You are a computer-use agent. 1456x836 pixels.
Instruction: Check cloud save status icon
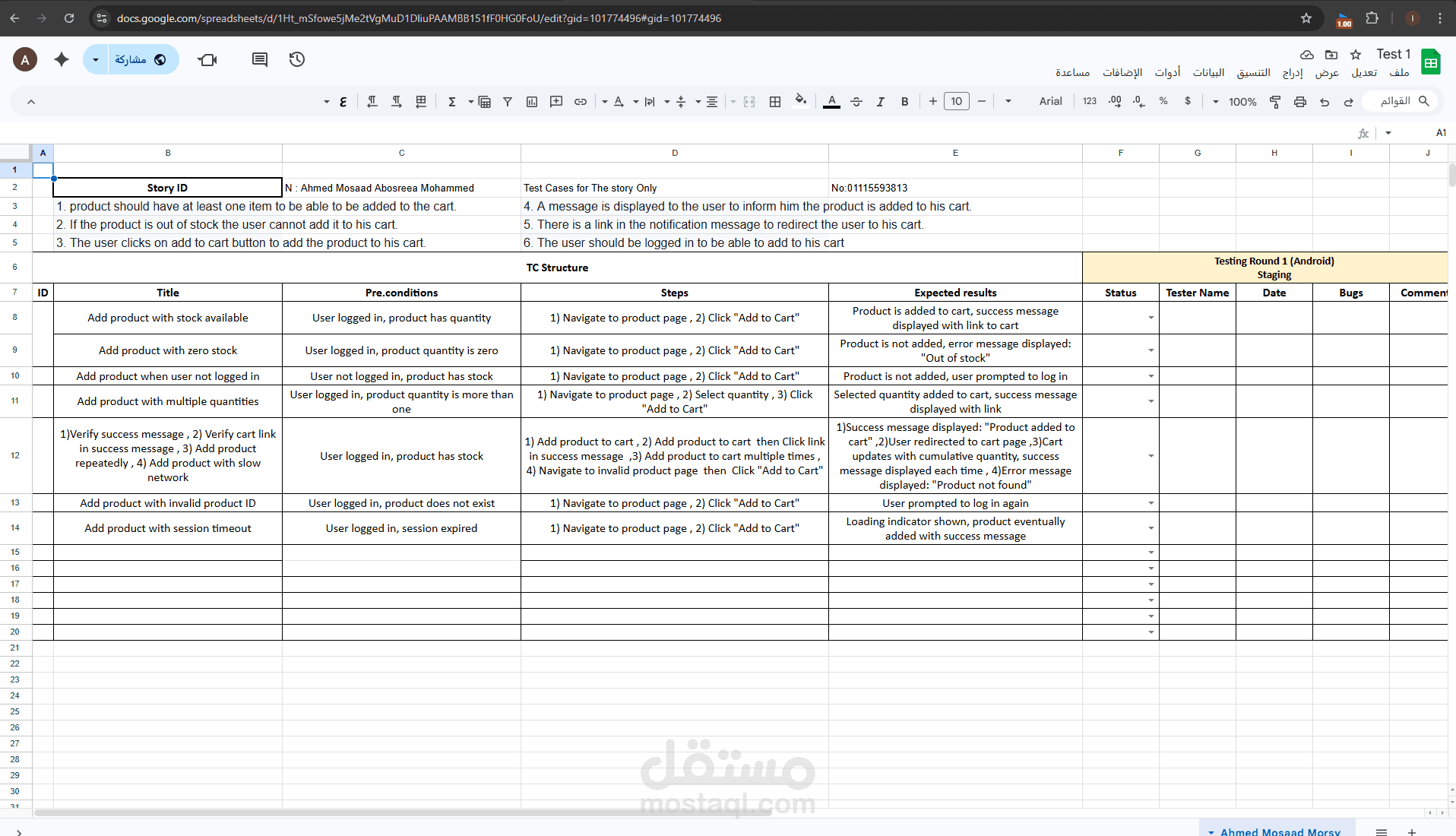[x=1307, y=55]
